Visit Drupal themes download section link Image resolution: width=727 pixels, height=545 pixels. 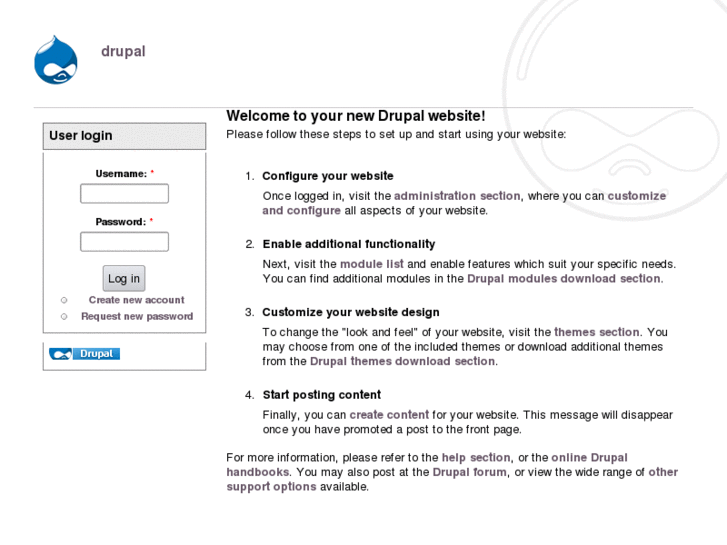pyautogui.click(x=402, y=361)
